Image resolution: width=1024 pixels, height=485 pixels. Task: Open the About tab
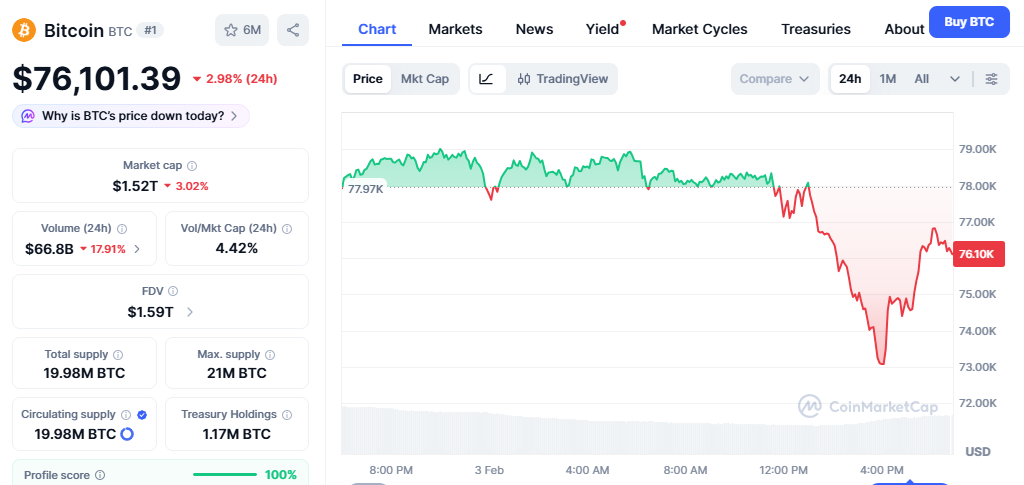point(904,29)
